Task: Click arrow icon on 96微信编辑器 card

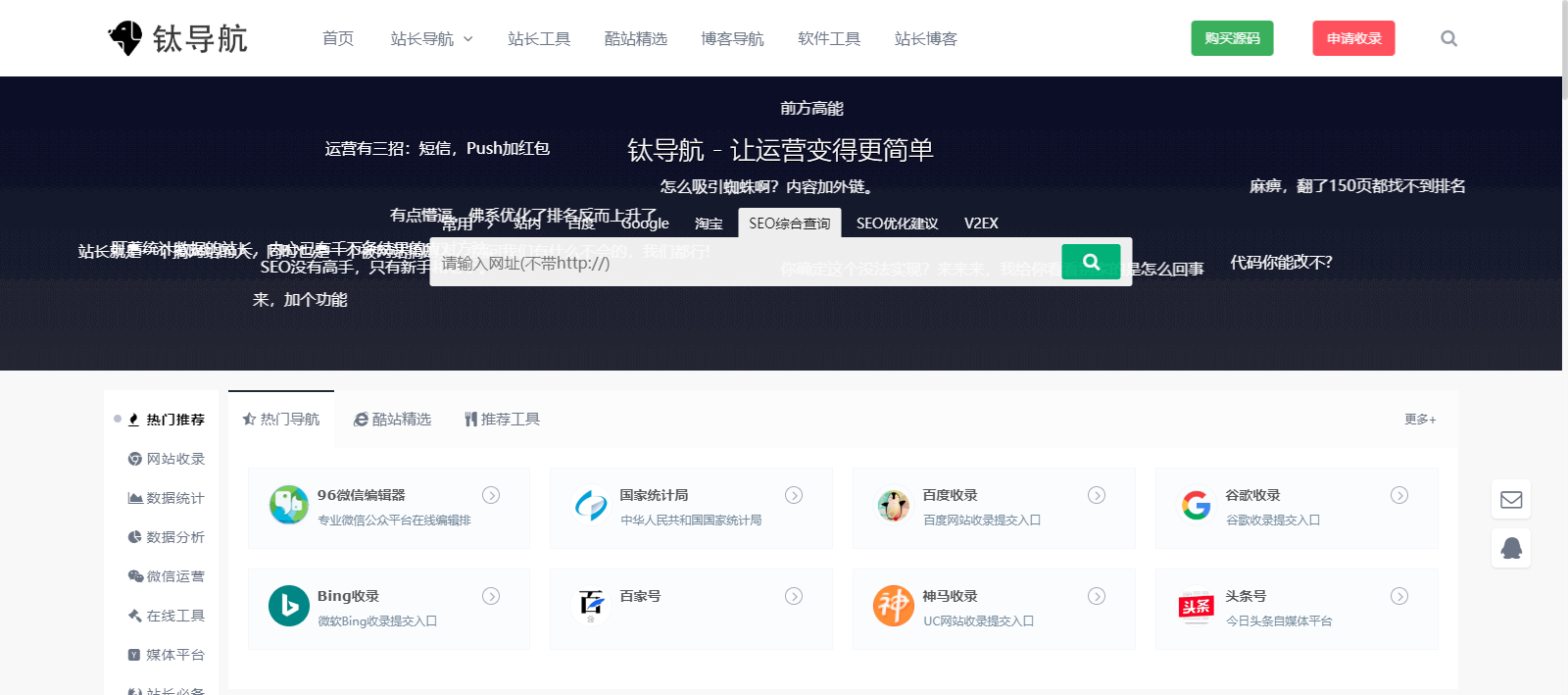Action: click(x=491, y=495)
